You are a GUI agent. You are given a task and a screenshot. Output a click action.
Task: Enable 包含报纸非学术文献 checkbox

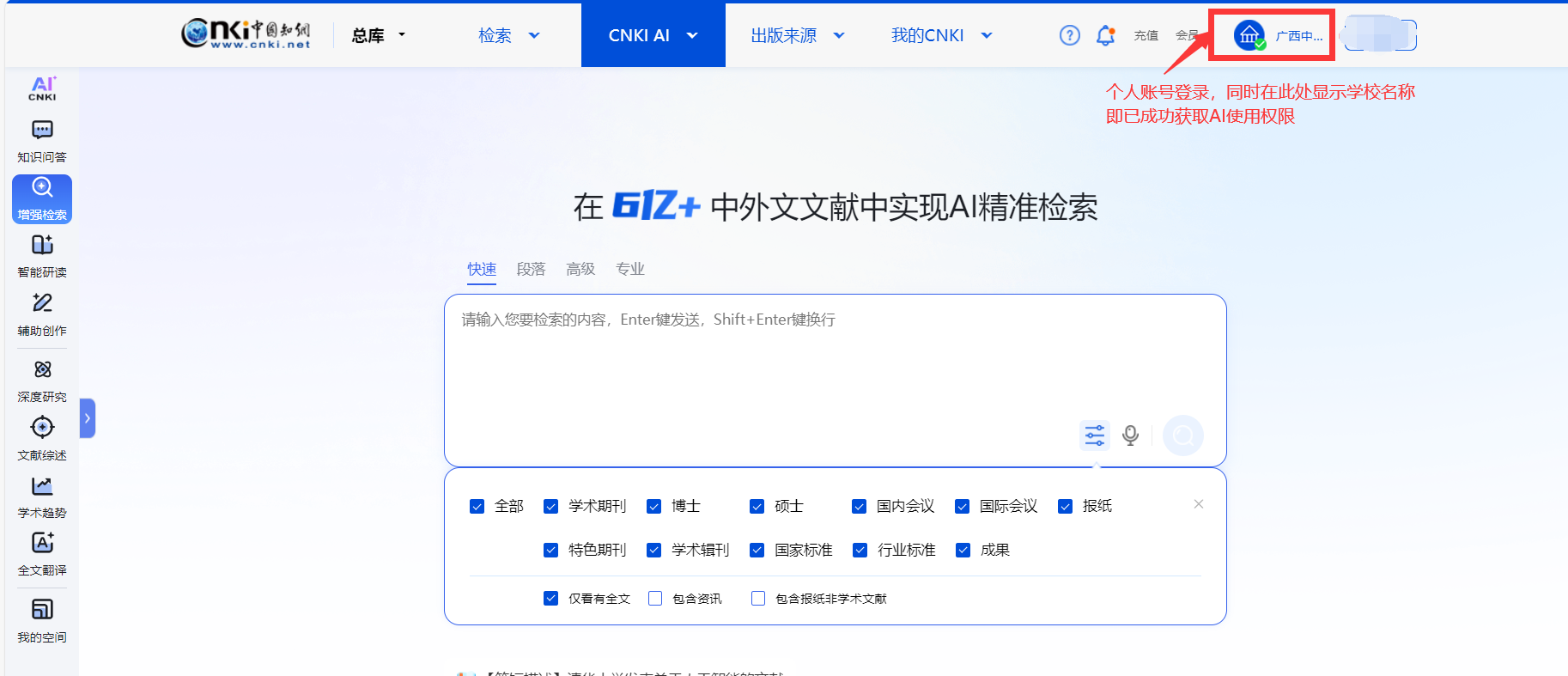tap(758, 598)
